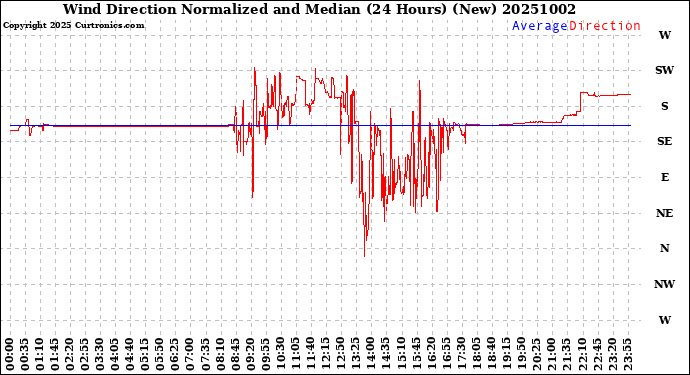Click the "01:45" time axis label

click(x=55, y=354)
